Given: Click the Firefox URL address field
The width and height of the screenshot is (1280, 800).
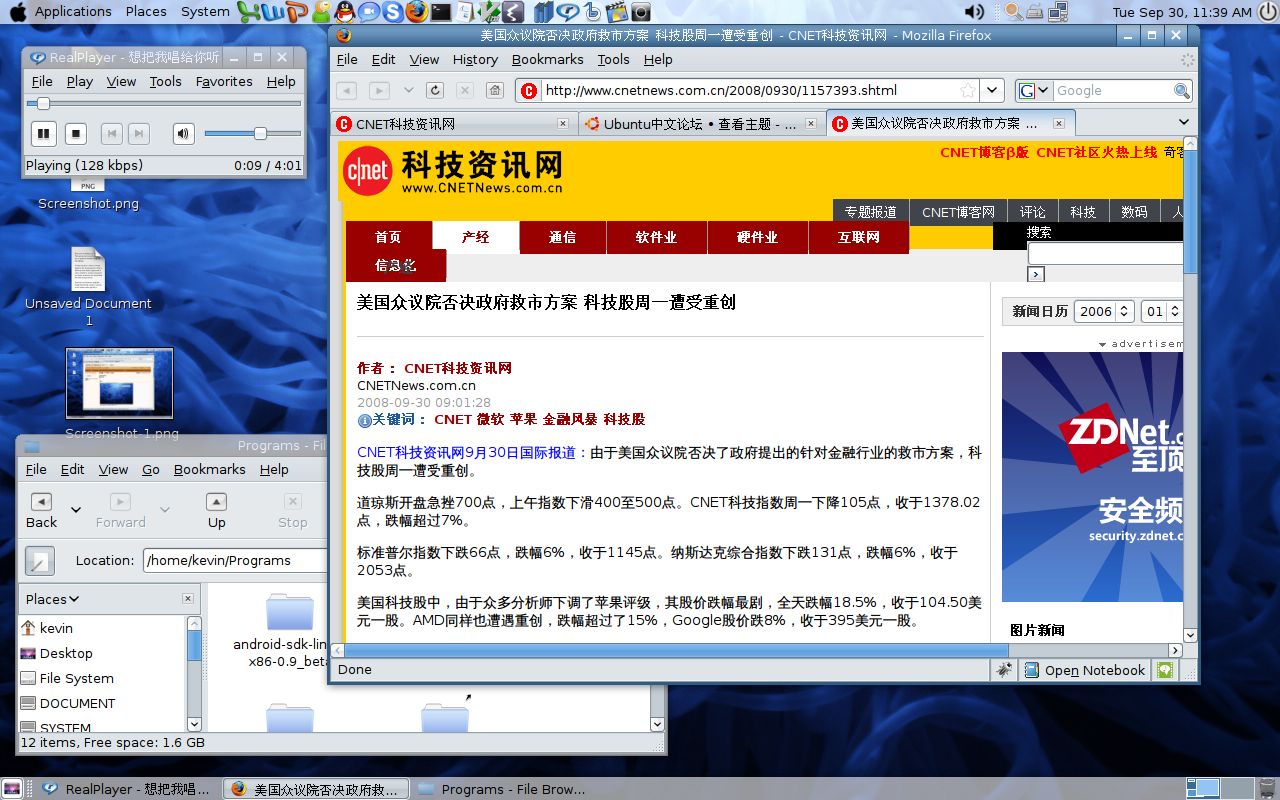Looking at the screenshot, I should [x=750, y=91].
